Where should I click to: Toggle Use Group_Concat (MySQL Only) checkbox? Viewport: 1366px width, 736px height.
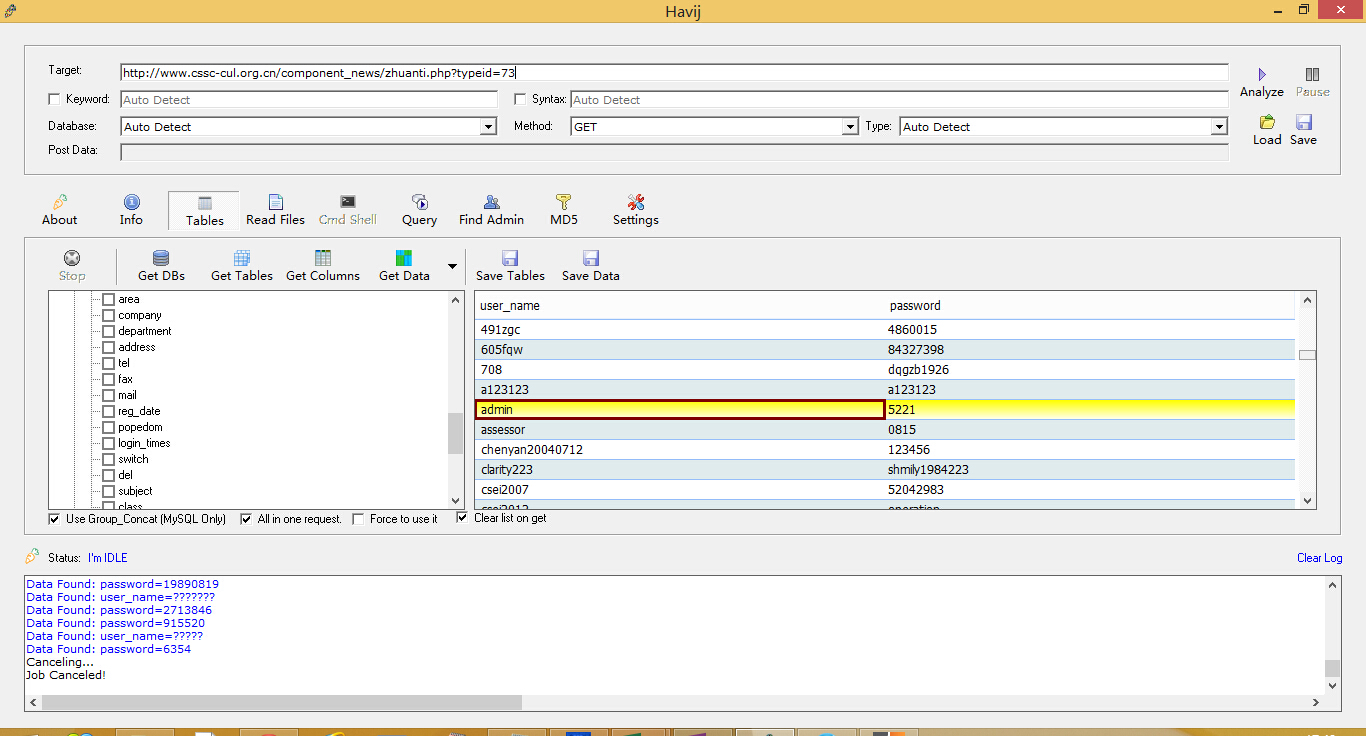[54, 519]
